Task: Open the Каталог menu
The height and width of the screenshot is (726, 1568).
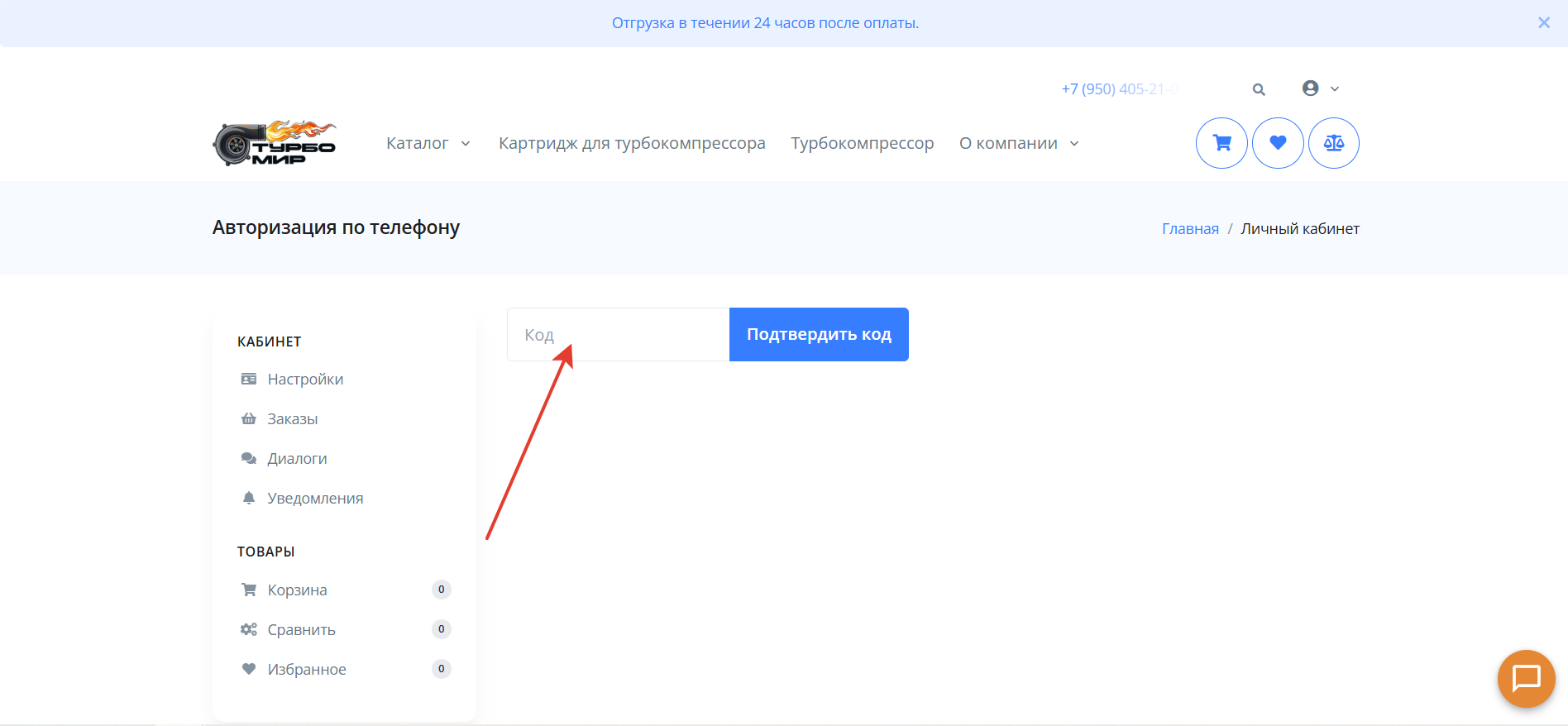Action: (417, 143)
